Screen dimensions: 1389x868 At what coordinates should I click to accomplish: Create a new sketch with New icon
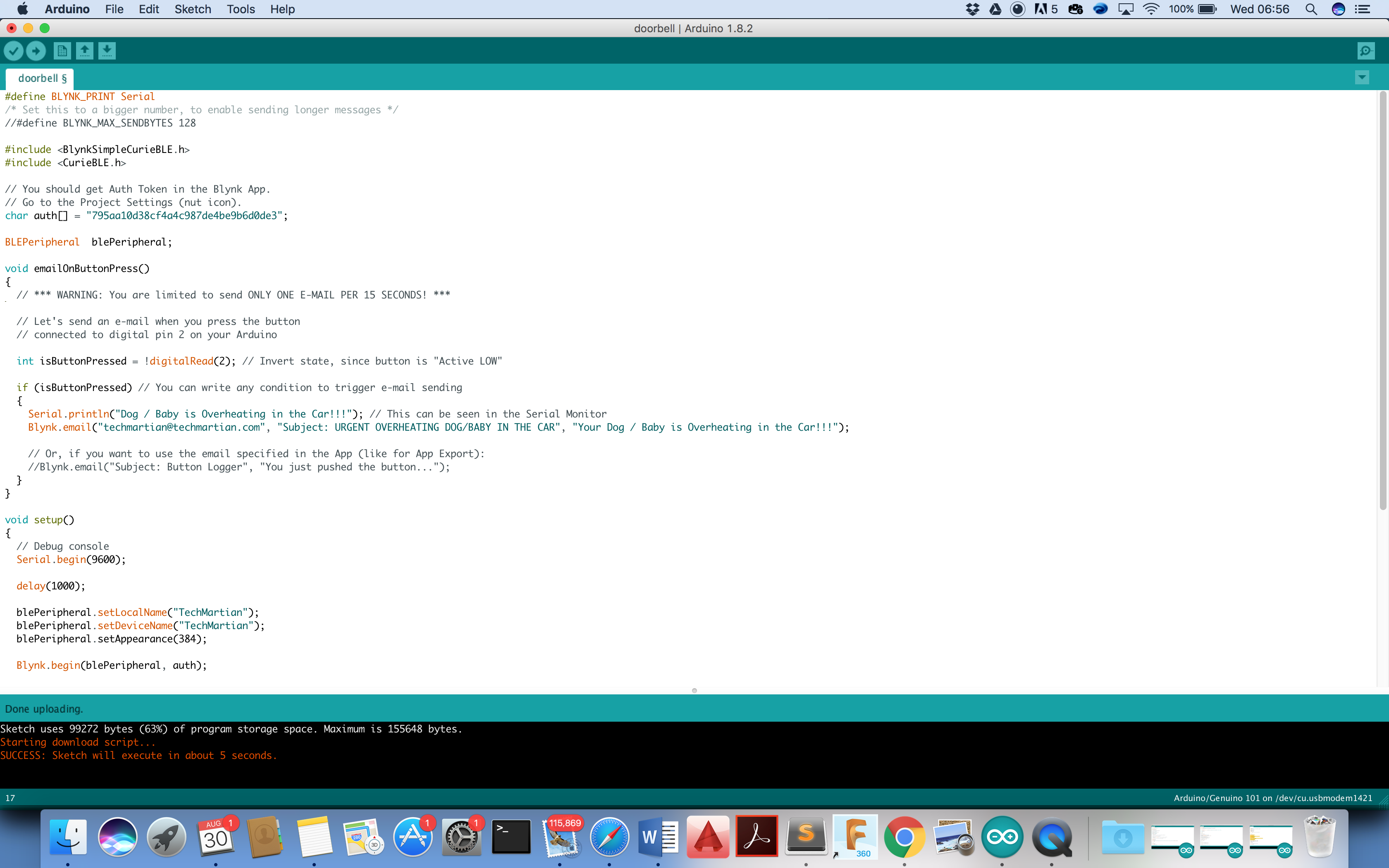[x=62, y=51]
